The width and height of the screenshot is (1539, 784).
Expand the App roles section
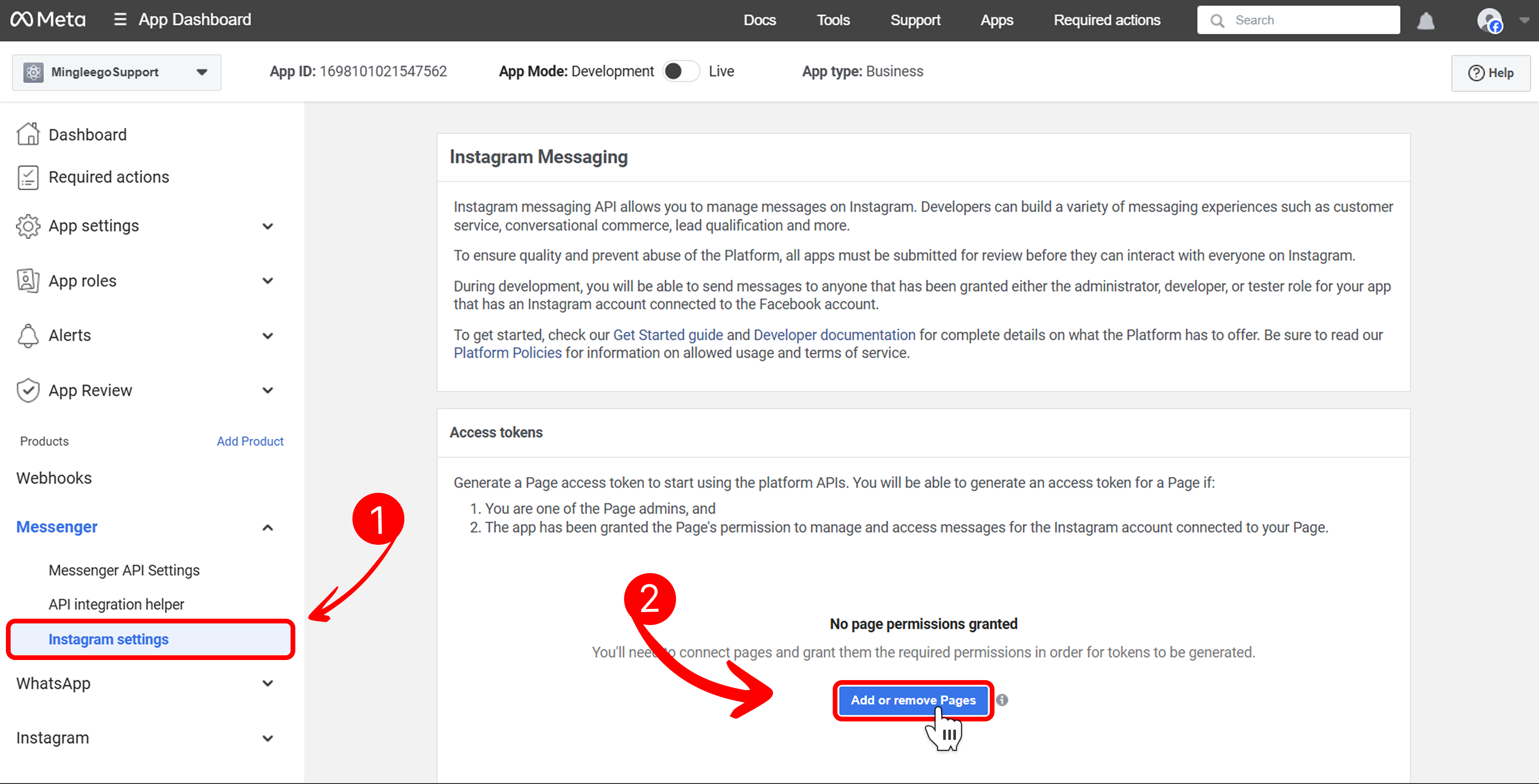point(268,281)
